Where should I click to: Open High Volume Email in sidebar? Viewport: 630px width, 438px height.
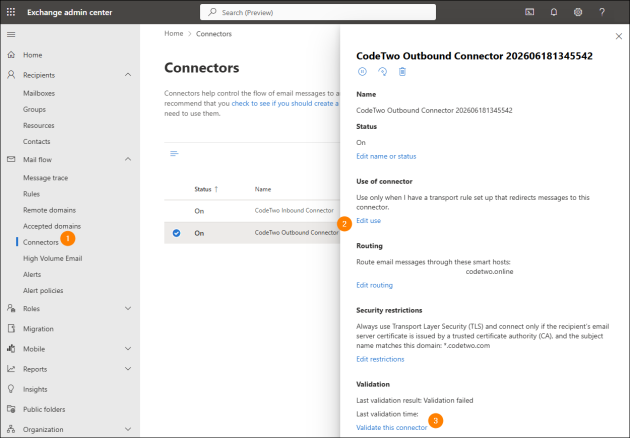click(x=53, y=258)
